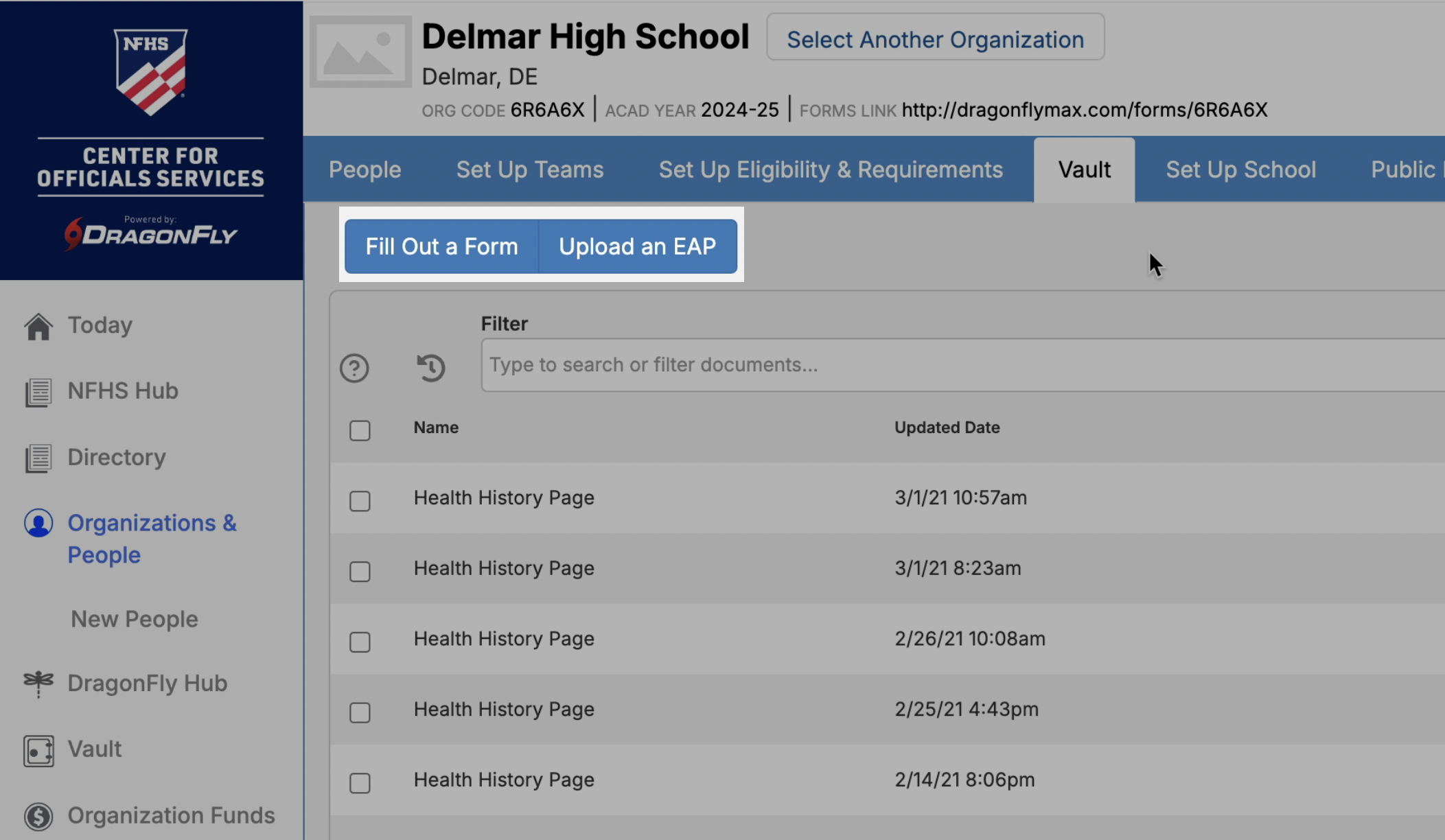
Task: Click the organization image placeholder thumbnail
Action: [361, 52]
